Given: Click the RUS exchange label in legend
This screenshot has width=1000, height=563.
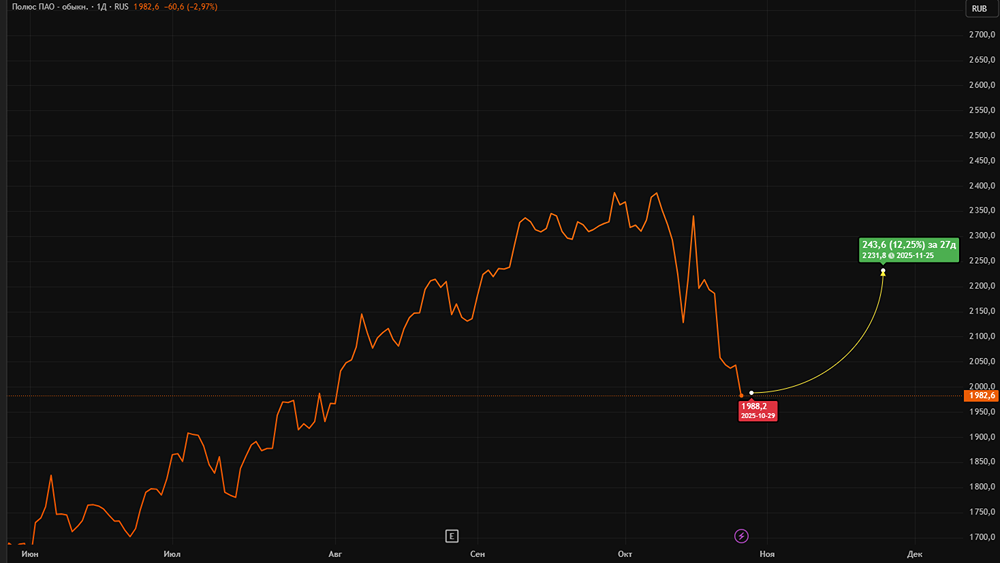Looking at the screenshot, I should point(121,7).
